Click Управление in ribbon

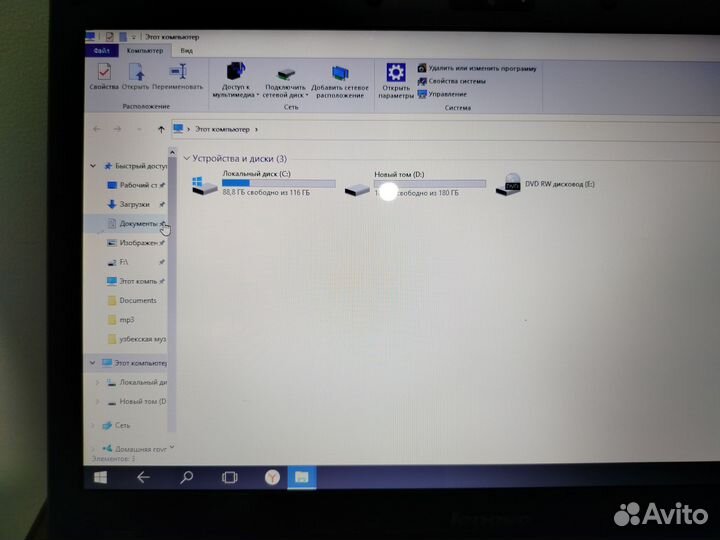point(442,94)
